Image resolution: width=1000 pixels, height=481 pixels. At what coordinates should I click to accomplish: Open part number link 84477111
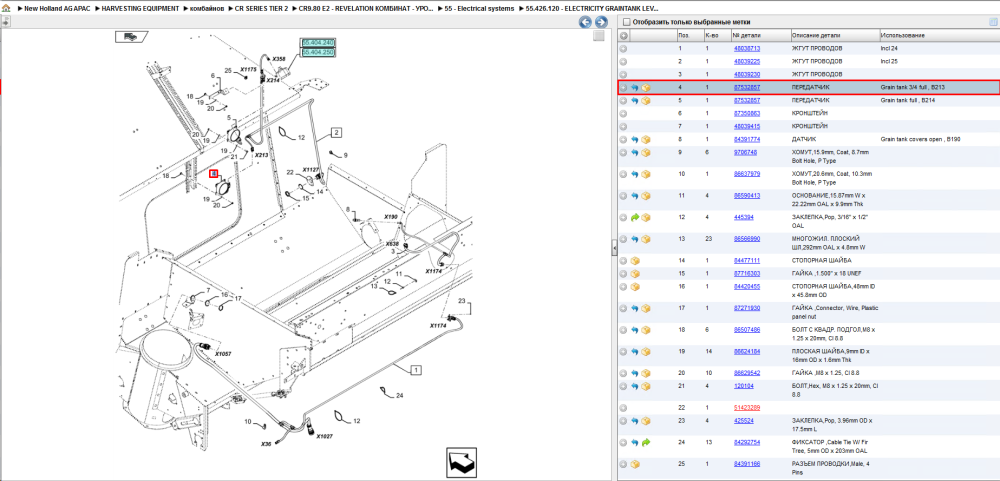pos(746,261)
